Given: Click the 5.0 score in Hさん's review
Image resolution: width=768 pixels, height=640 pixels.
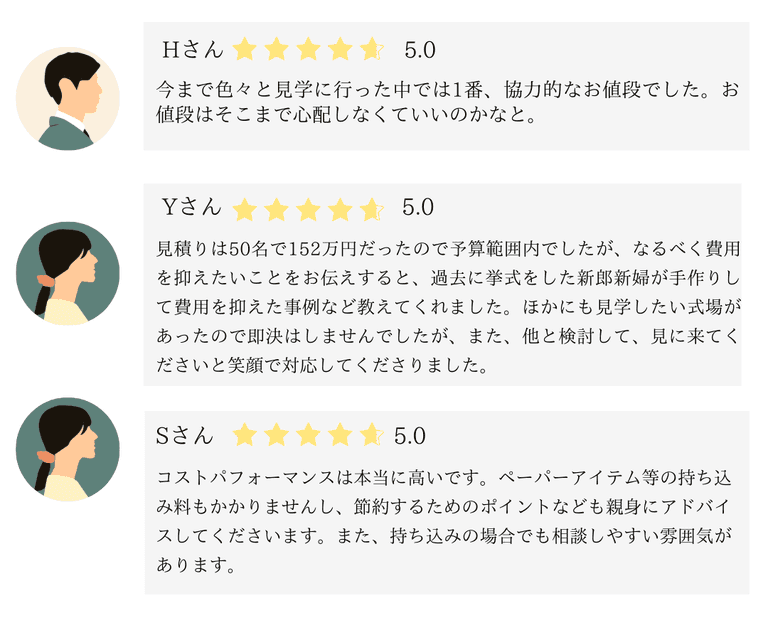Looking at the screenshot, I should pyautogui.click(x=420, y=49).
